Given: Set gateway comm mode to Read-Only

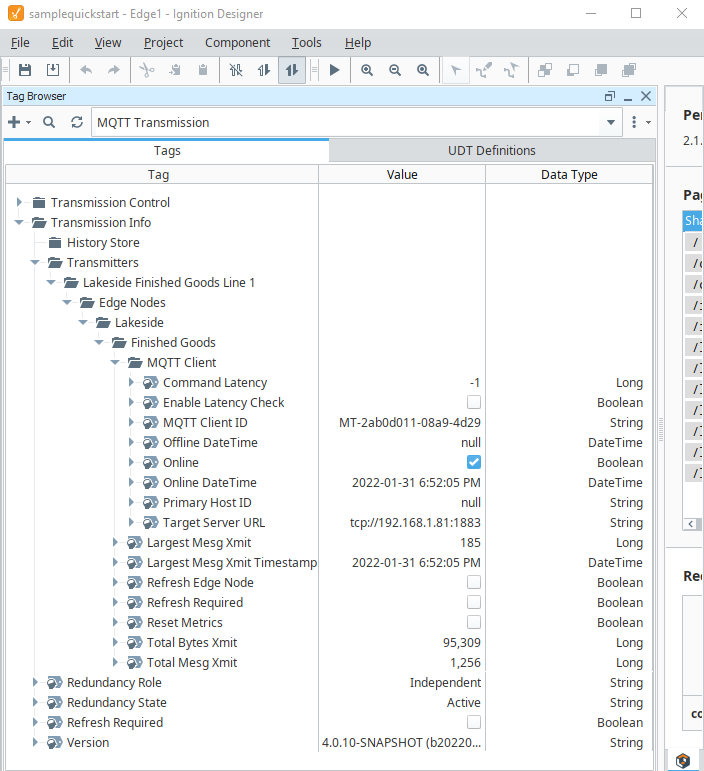Looking at the screenshot, I should point(264,70).
